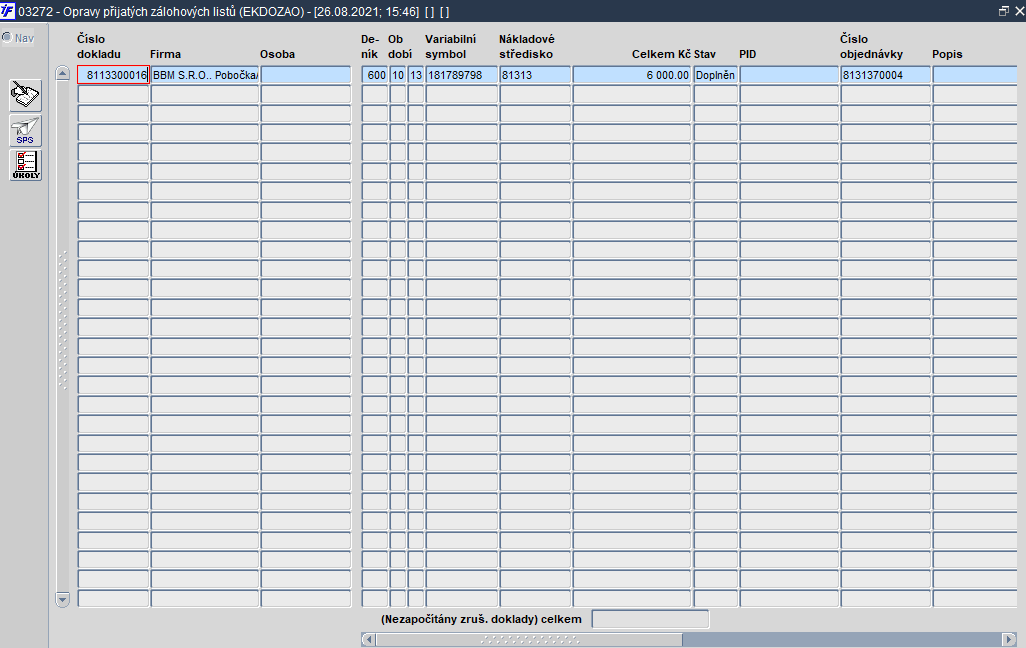Click the application logo in title bar
Image resolution: width=1026 pixels, height=648 pixels.
(x=7, y=11)
